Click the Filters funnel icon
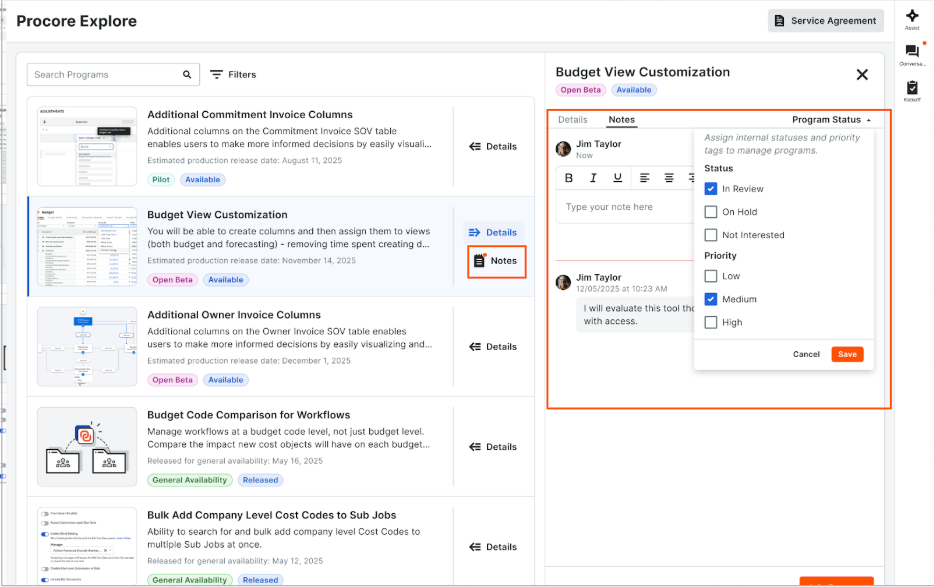 (x=217, y=74)
